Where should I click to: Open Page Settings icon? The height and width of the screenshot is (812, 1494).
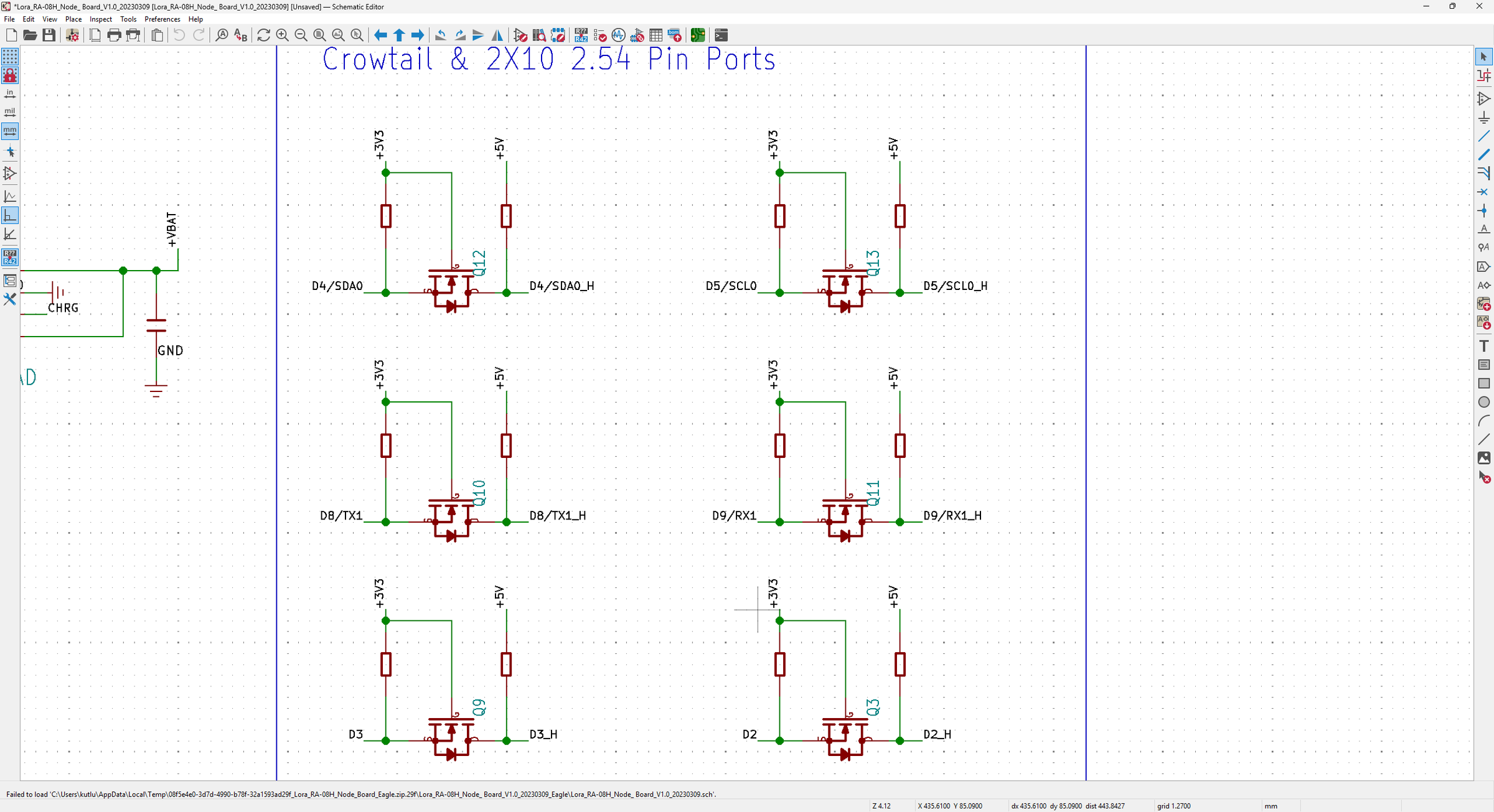(x=95, y=35)
